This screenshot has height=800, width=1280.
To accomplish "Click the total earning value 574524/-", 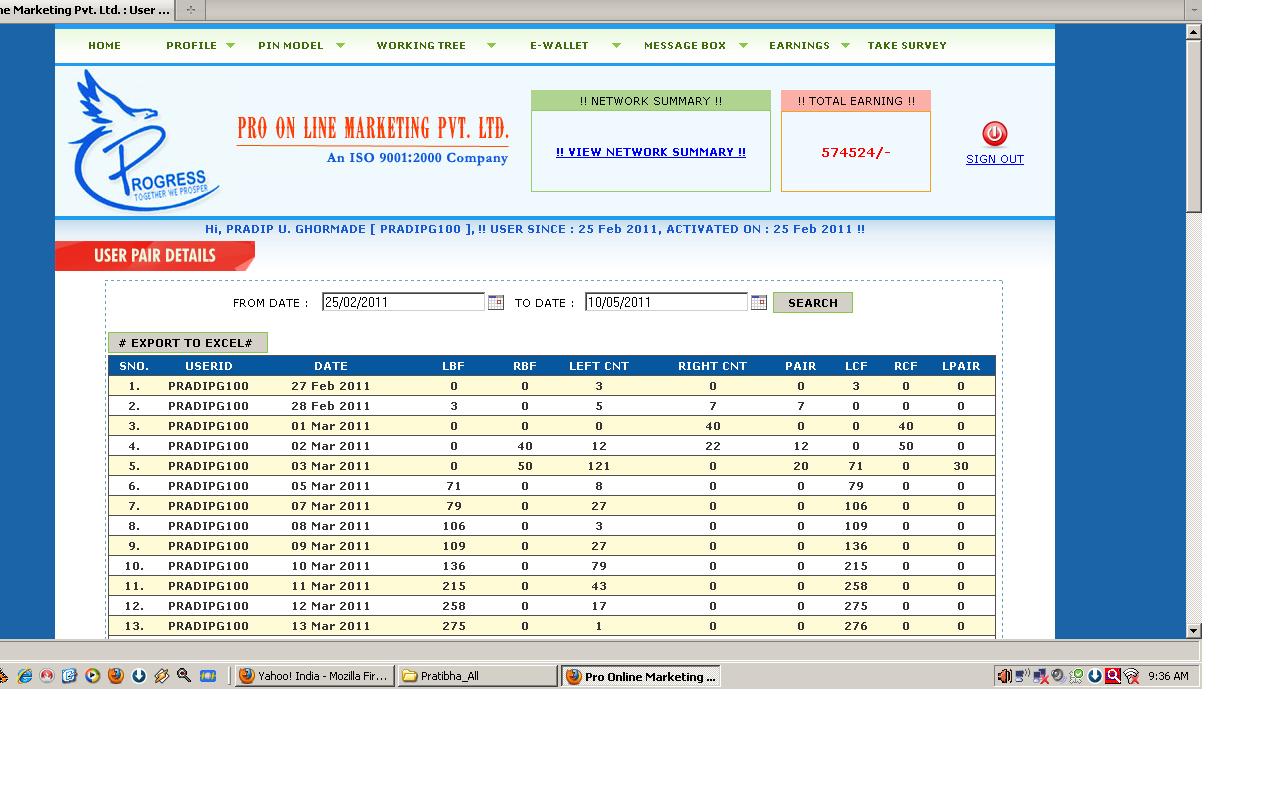I will (x=856, y=152).
